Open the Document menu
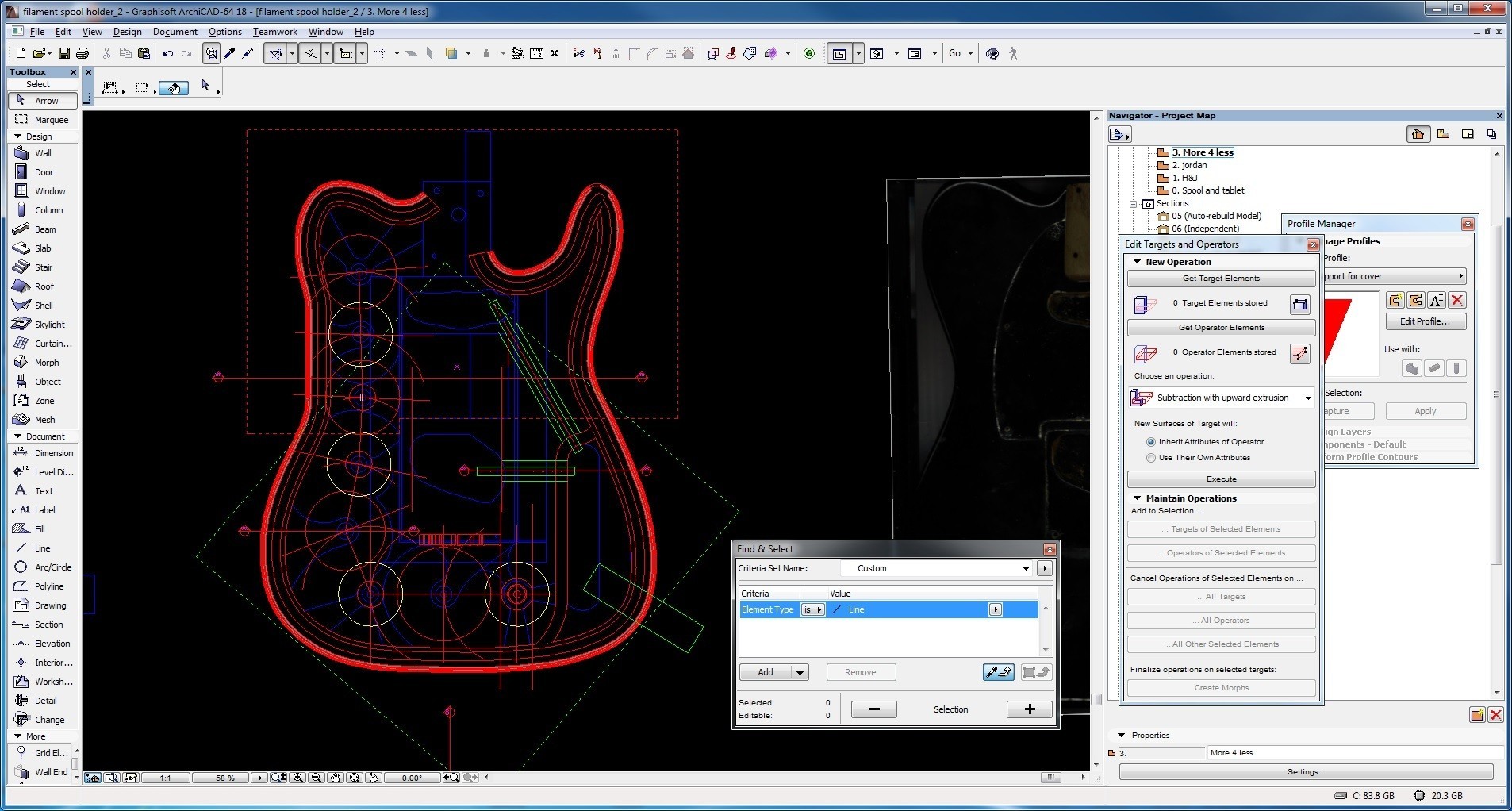1512x811 pixels. [175, 32]
